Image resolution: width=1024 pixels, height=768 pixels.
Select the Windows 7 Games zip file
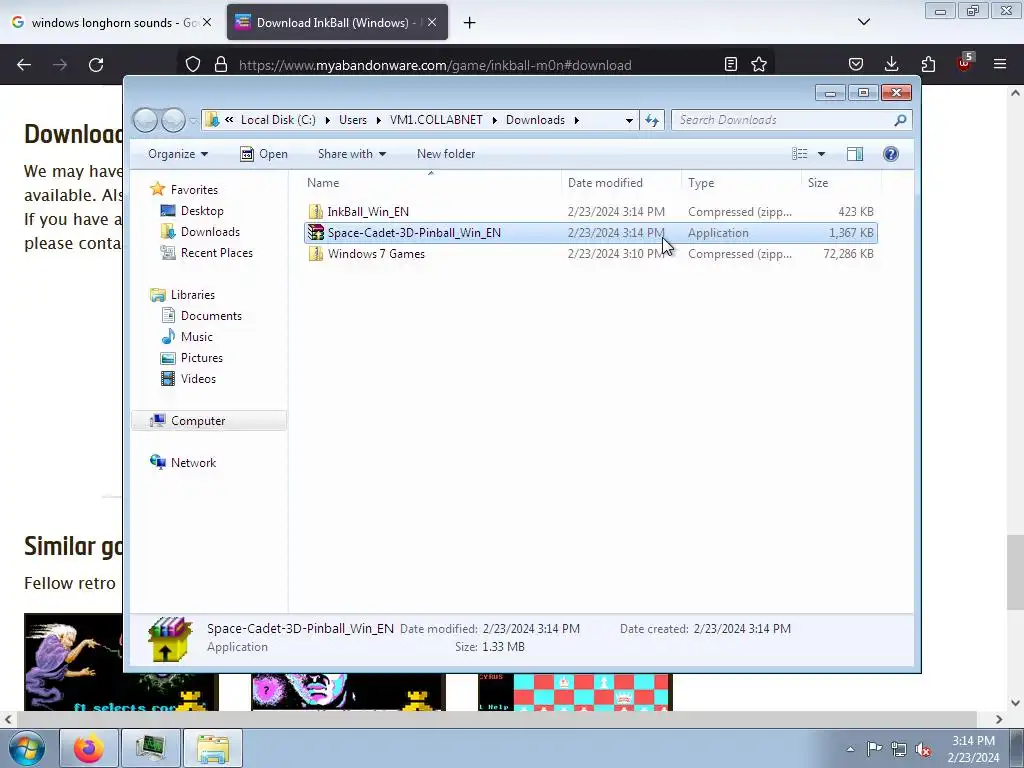(591, 254)
